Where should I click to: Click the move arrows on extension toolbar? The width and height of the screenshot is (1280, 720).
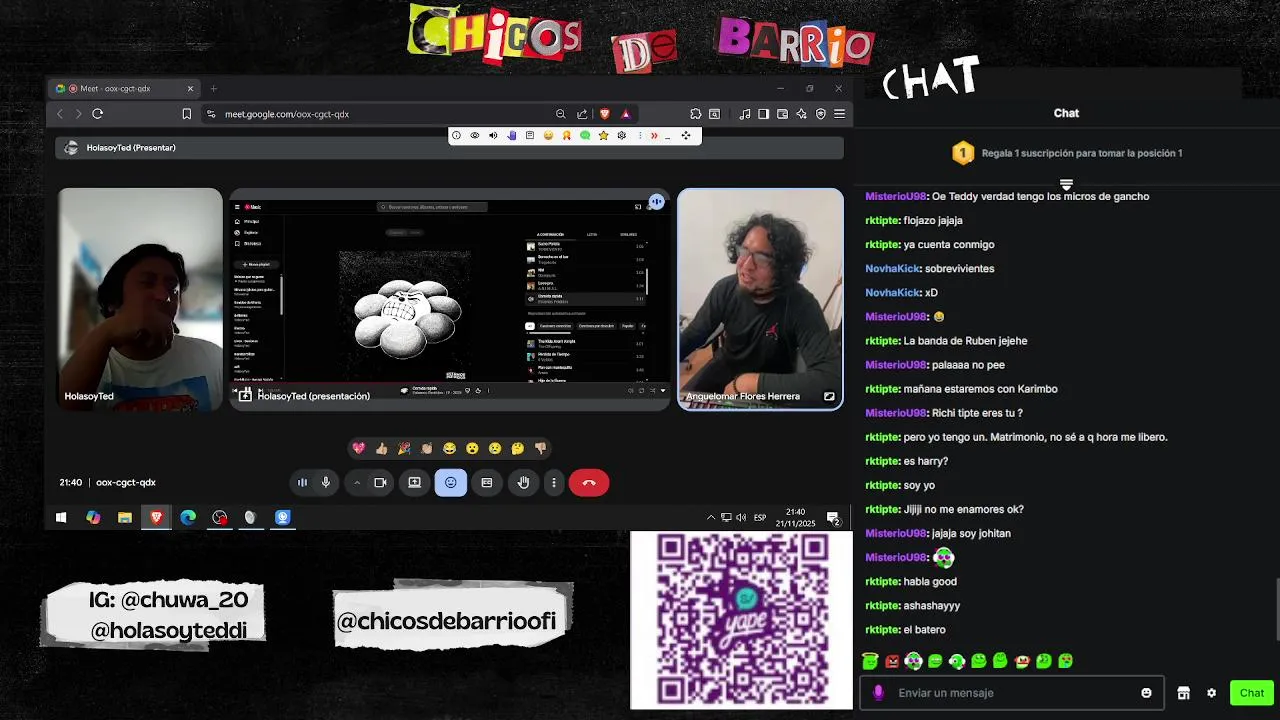pos(686,135)
